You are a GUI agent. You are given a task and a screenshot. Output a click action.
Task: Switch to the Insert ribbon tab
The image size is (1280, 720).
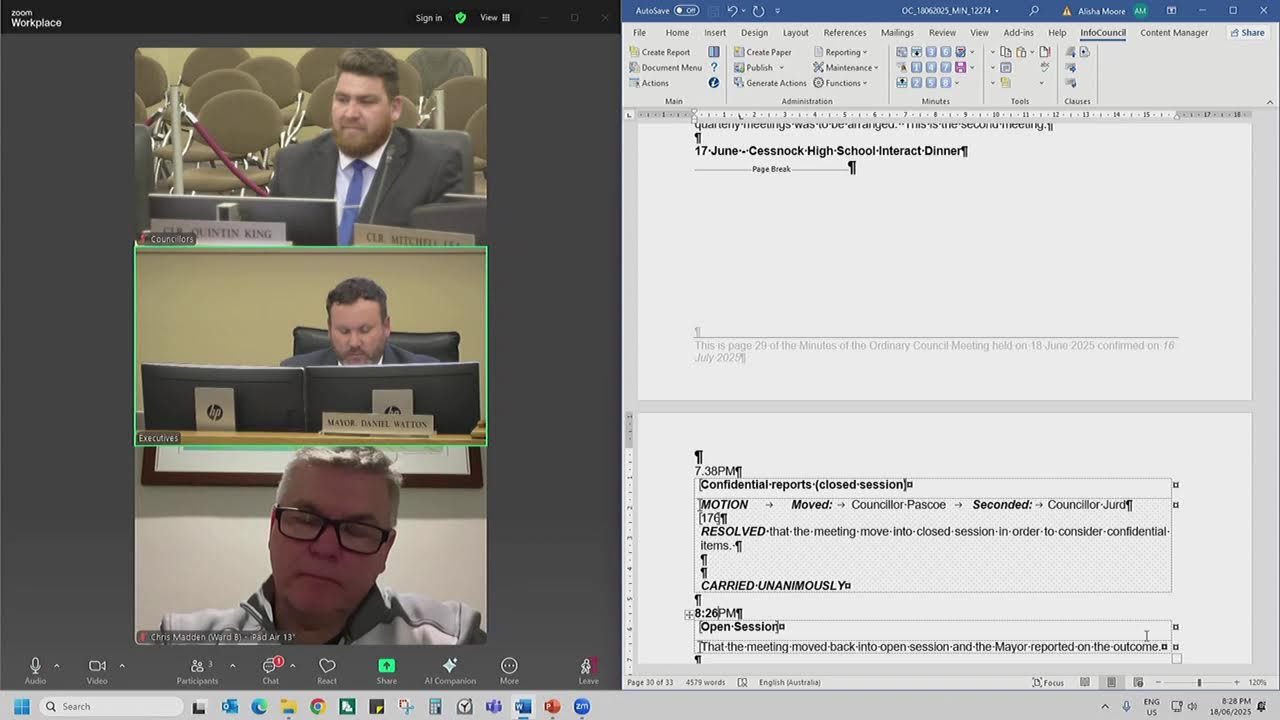pyautogui.click(x=715, y=33)
